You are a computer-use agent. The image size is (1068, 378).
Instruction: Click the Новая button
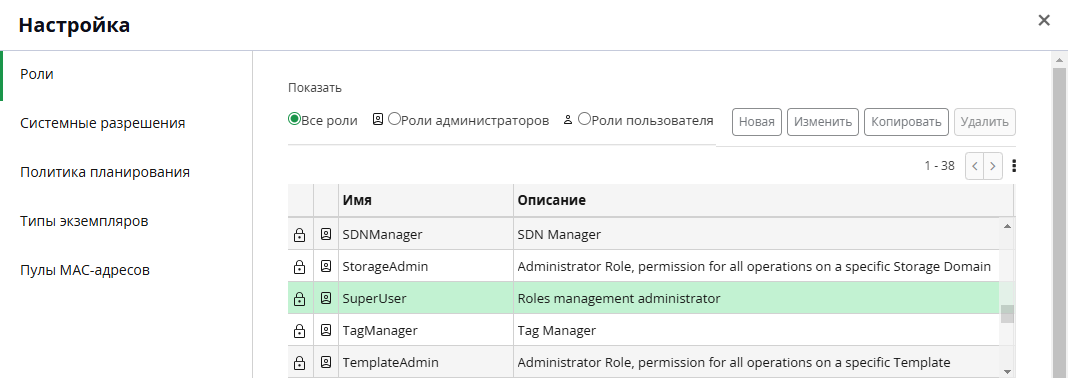tap(757, 122)
